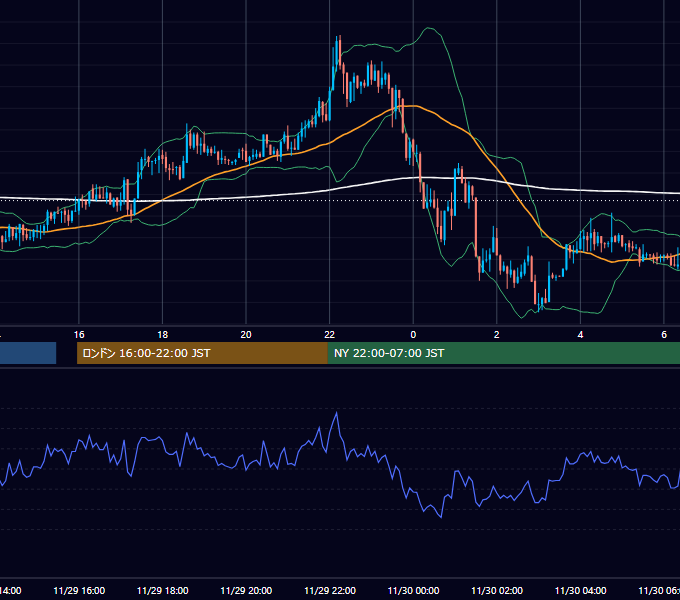Click hour label 2 on the upper time axis
This screenshot has height=600, width=680.
point(497,334)
